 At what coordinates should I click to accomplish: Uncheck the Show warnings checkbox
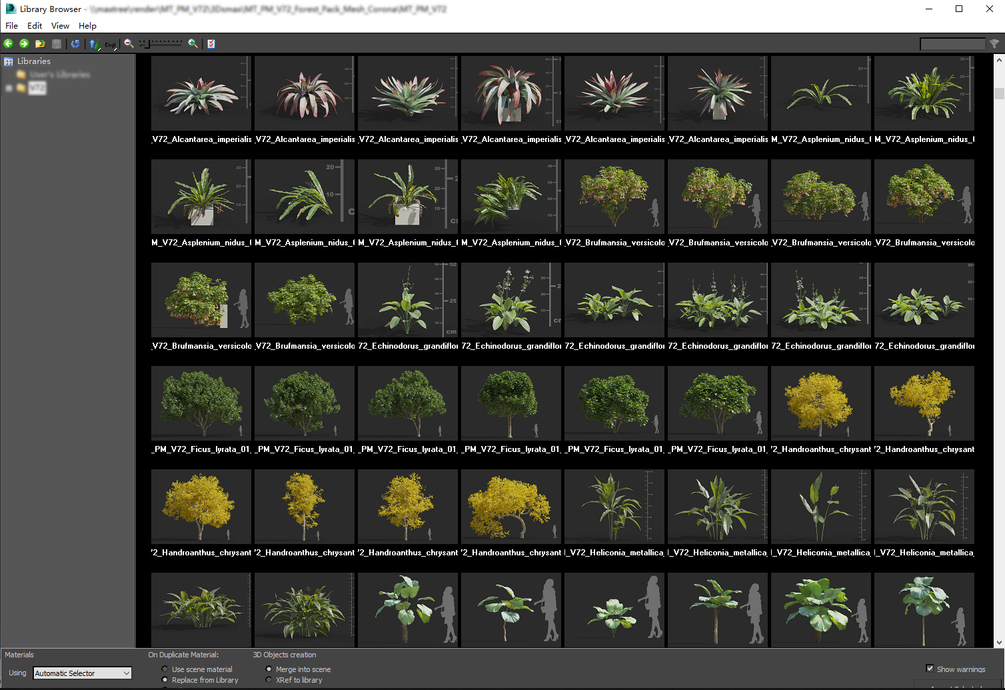pos(931,669)
